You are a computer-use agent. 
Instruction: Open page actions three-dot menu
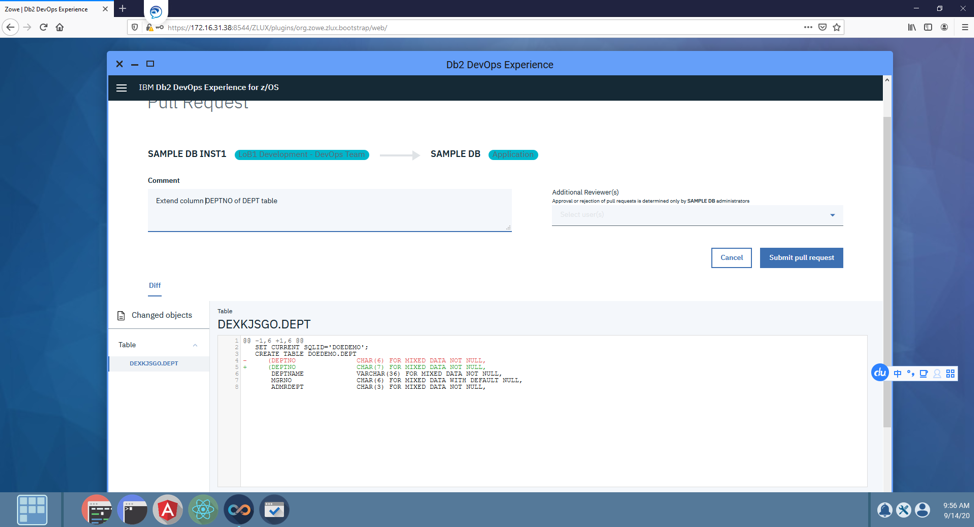coord(808,27)
